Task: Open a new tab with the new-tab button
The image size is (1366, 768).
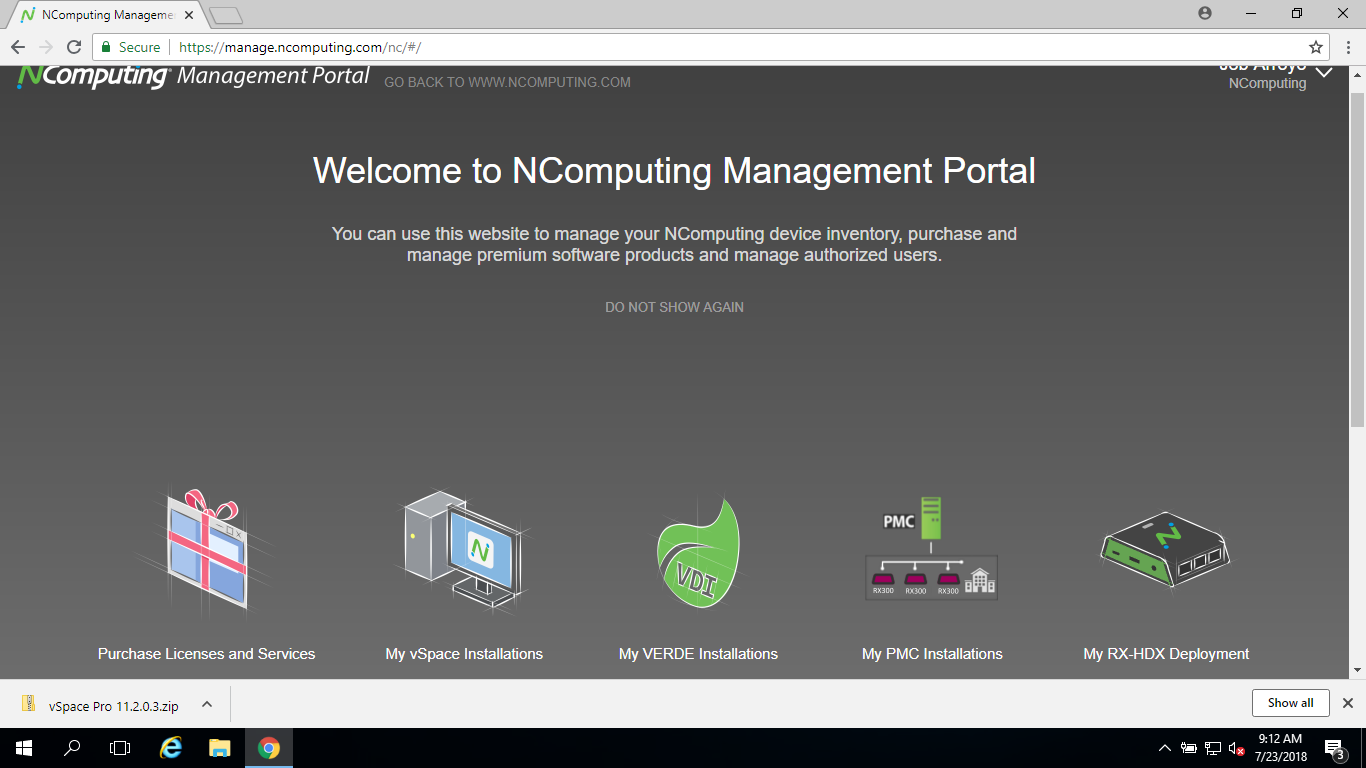Action: click(x=227, y=15)
